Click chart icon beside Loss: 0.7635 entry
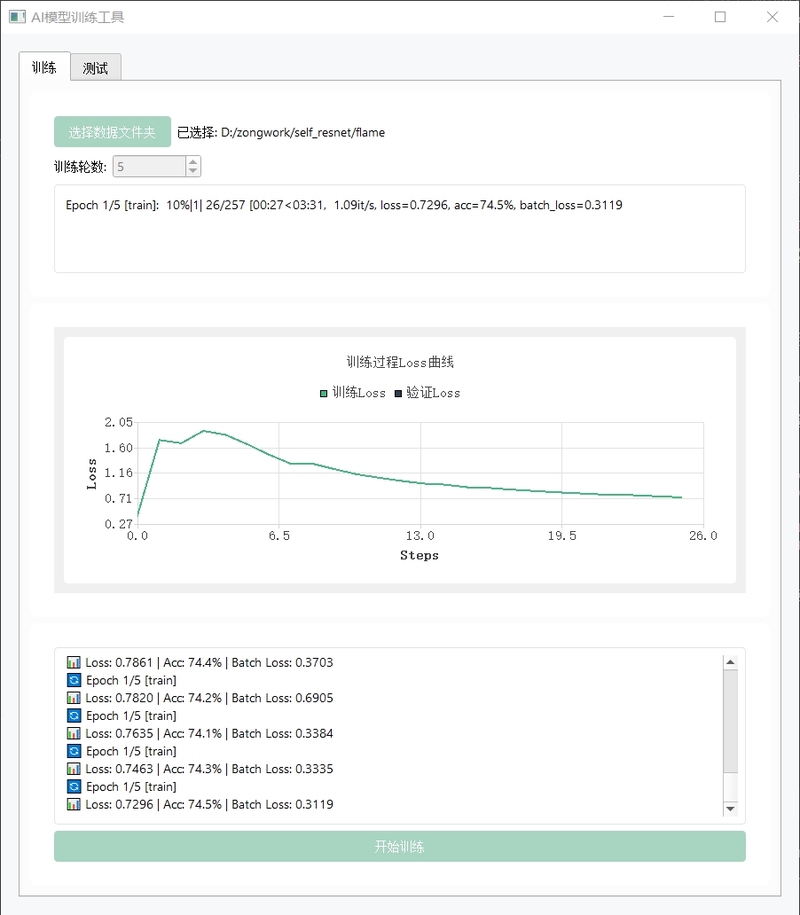Viewport: 800px width, 915px height. click(x=74, y=734)
